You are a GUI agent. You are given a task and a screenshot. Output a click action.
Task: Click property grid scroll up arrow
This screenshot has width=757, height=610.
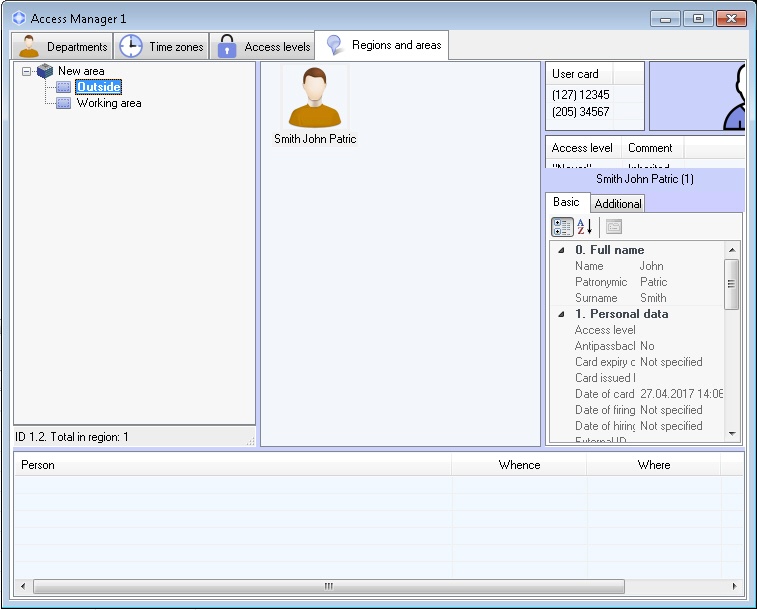(x=732, y=250)
